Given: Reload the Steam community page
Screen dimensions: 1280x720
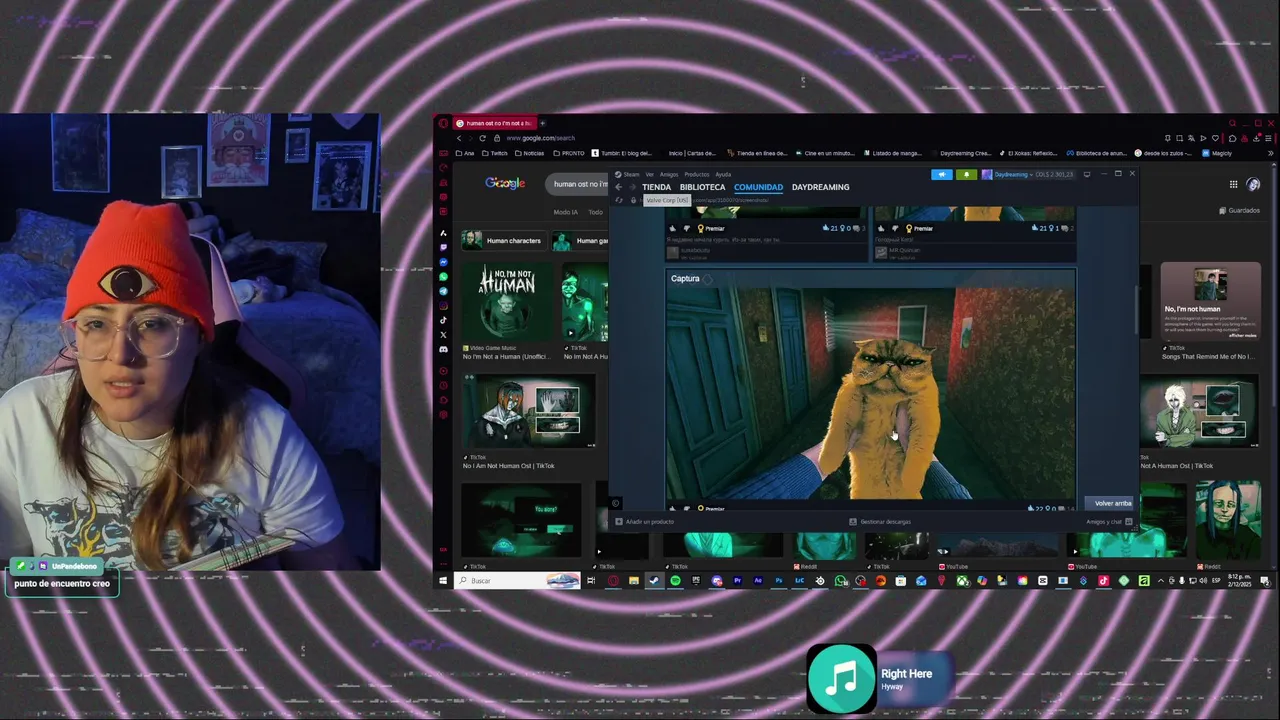Looking at the screenshot, I should pos(618,200).
